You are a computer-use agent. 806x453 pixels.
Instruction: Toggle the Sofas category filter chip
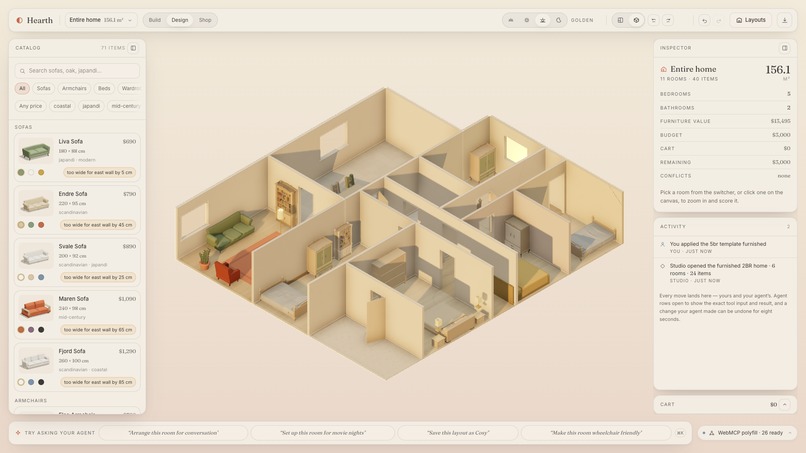(44, 88)
